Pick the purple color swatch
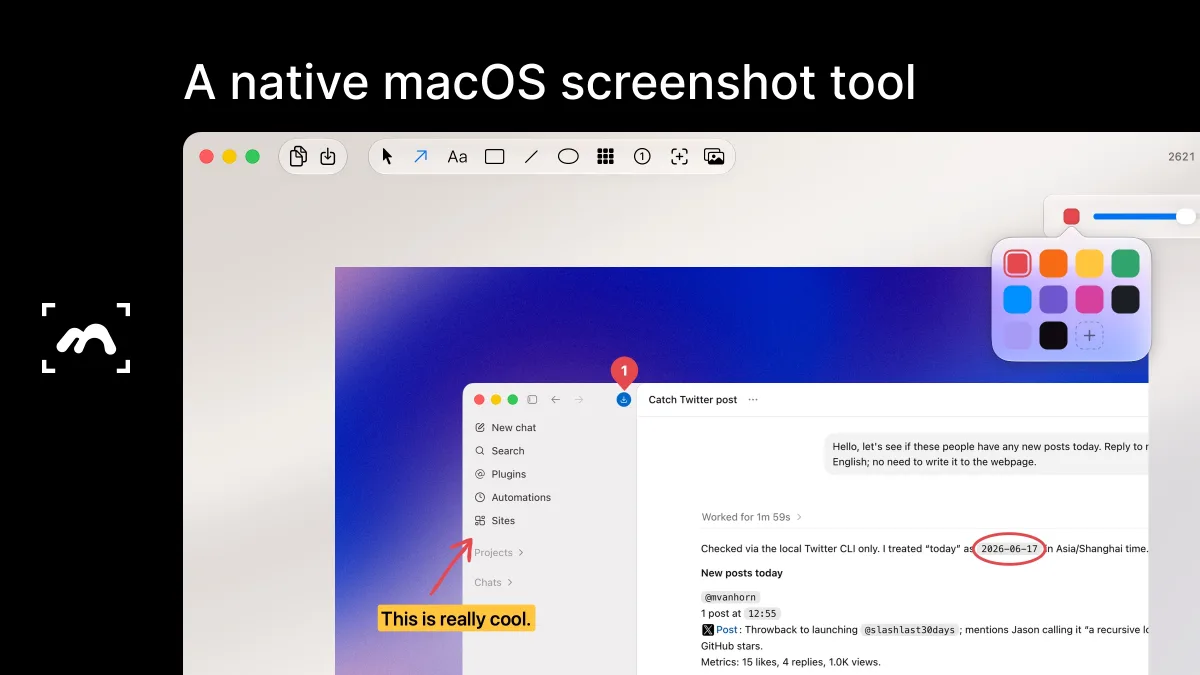 tap(1053, 299)
